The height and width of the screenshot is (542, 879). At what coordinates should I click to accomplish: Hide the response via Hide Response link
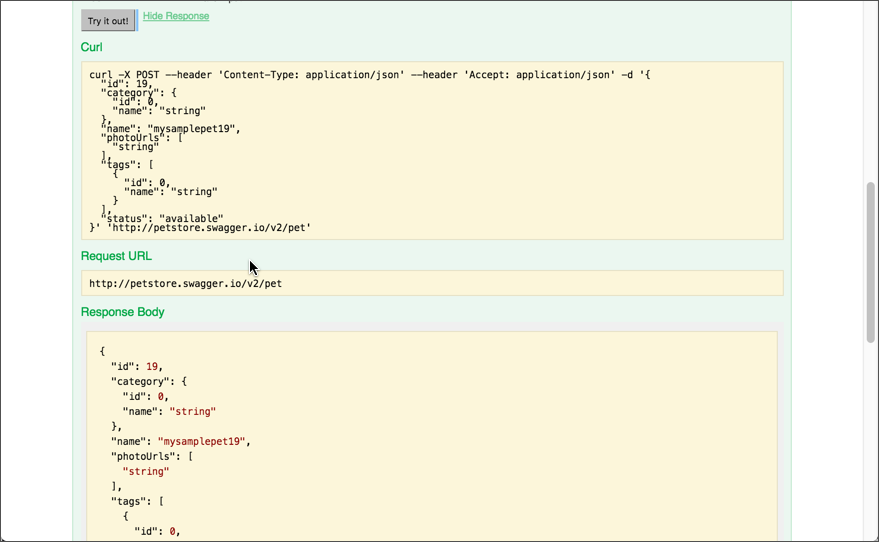click(176, 16)
